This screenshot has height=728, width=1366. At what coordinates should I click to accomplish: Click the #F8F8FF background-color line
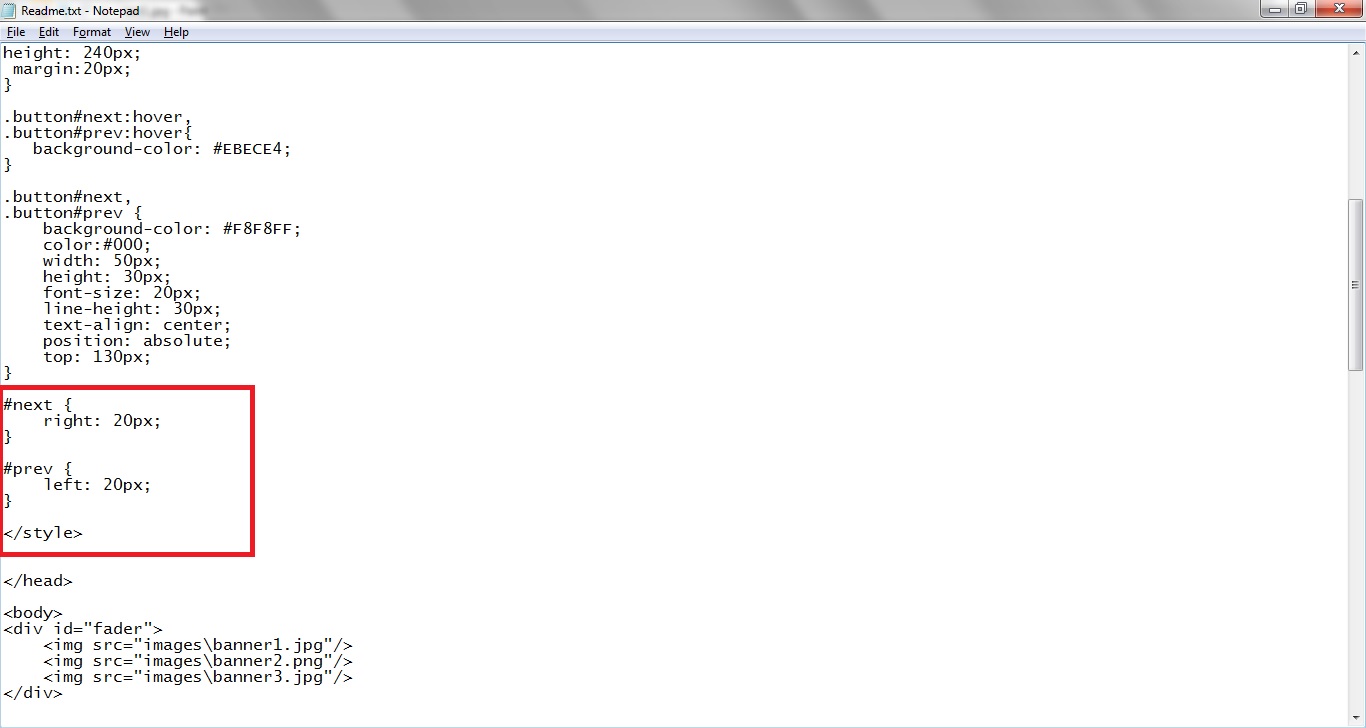[172, 229]
